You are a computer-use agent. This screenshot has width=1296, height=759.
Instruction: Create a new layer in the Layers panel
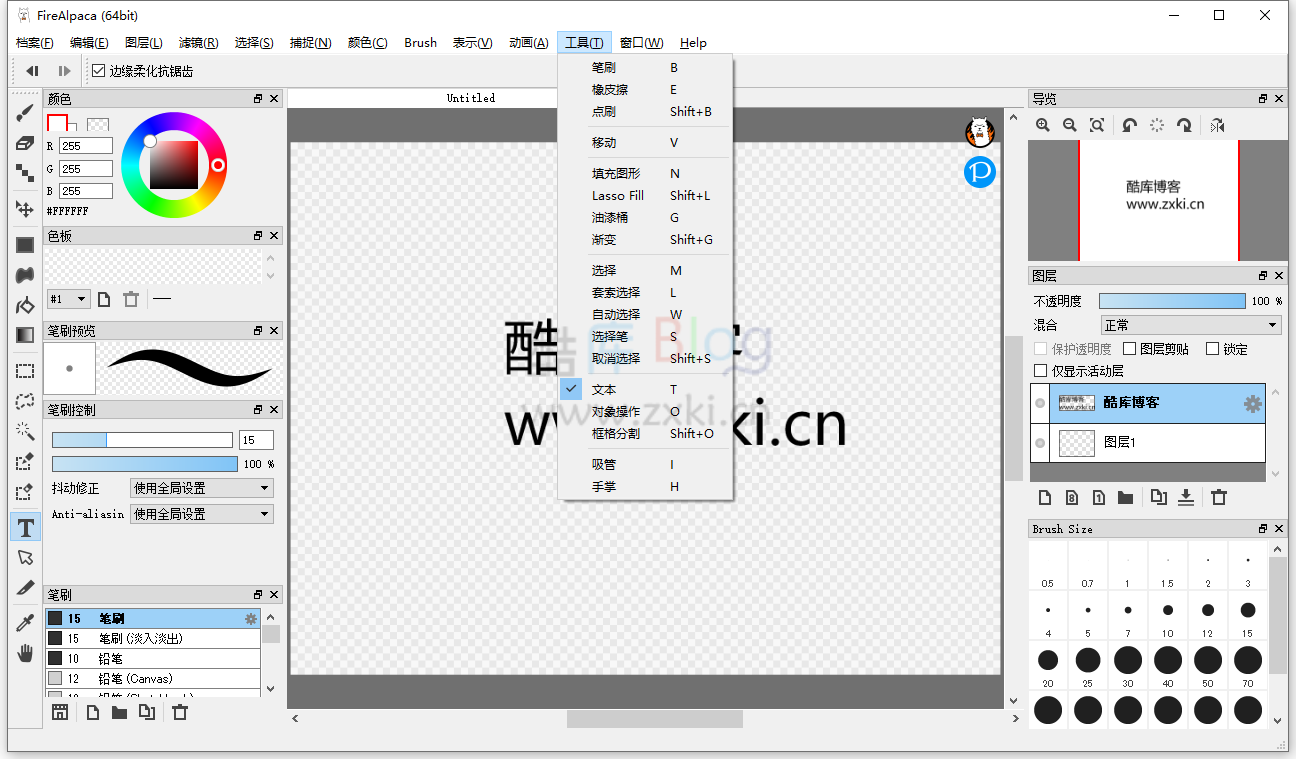click(1045, 497)
